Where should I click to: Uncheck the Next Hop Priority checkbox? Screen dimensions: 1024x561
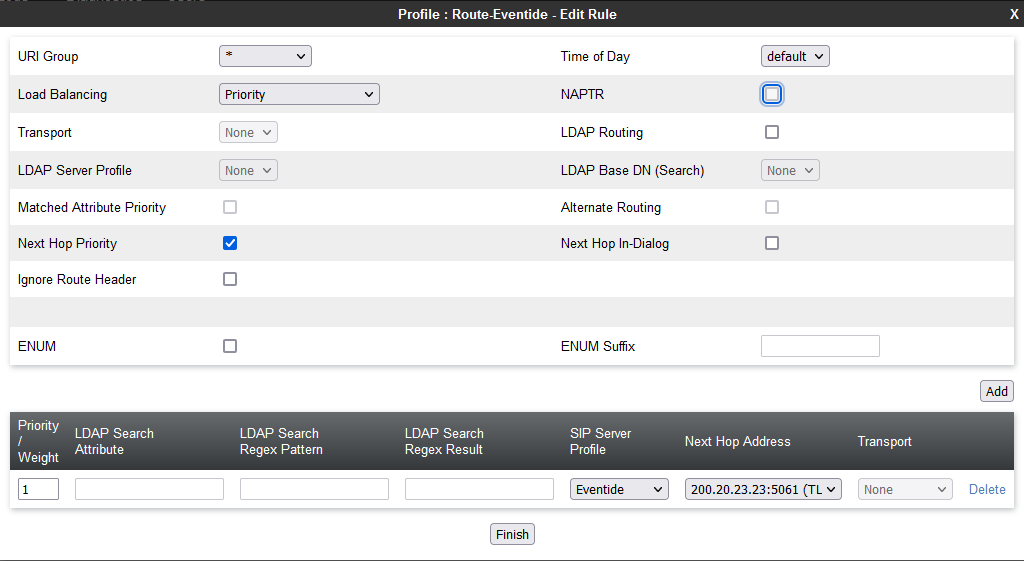coord(230,243)
